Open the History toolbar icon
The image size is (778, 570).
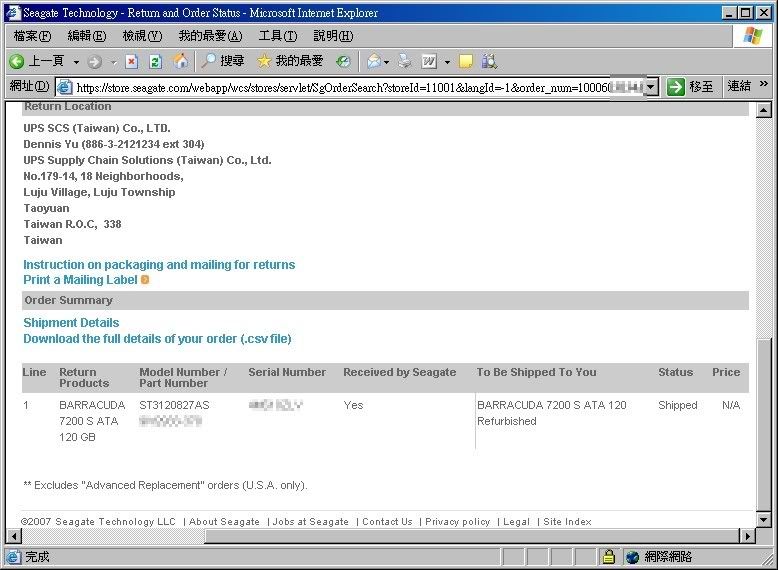pos(343,62)
